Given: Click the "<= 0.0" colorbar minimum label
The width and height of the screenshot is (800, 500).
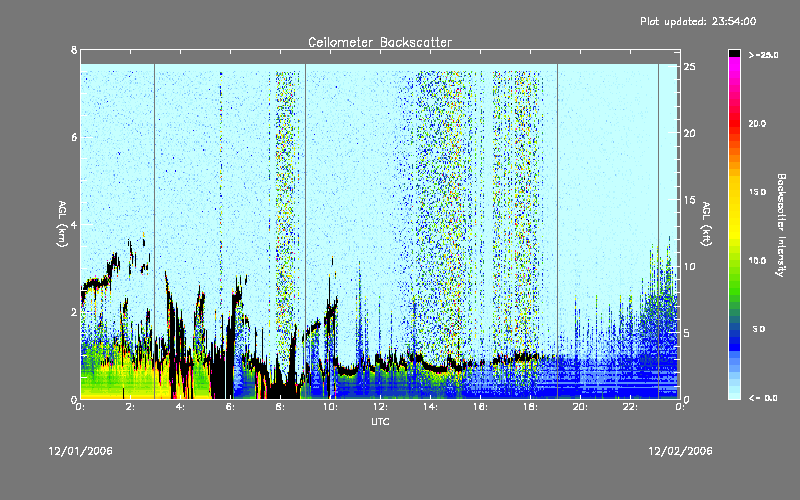Looking at the screenshot, I should coord(763,397).
